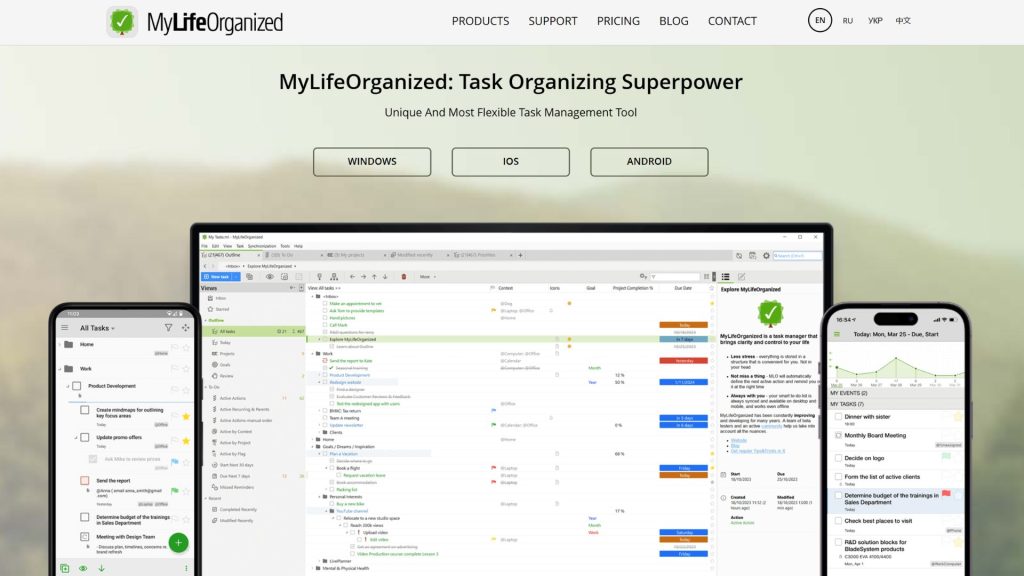Screen dimensions: 1024x576
Task: Tap the green add task button on Android
Action: point(178,543)
